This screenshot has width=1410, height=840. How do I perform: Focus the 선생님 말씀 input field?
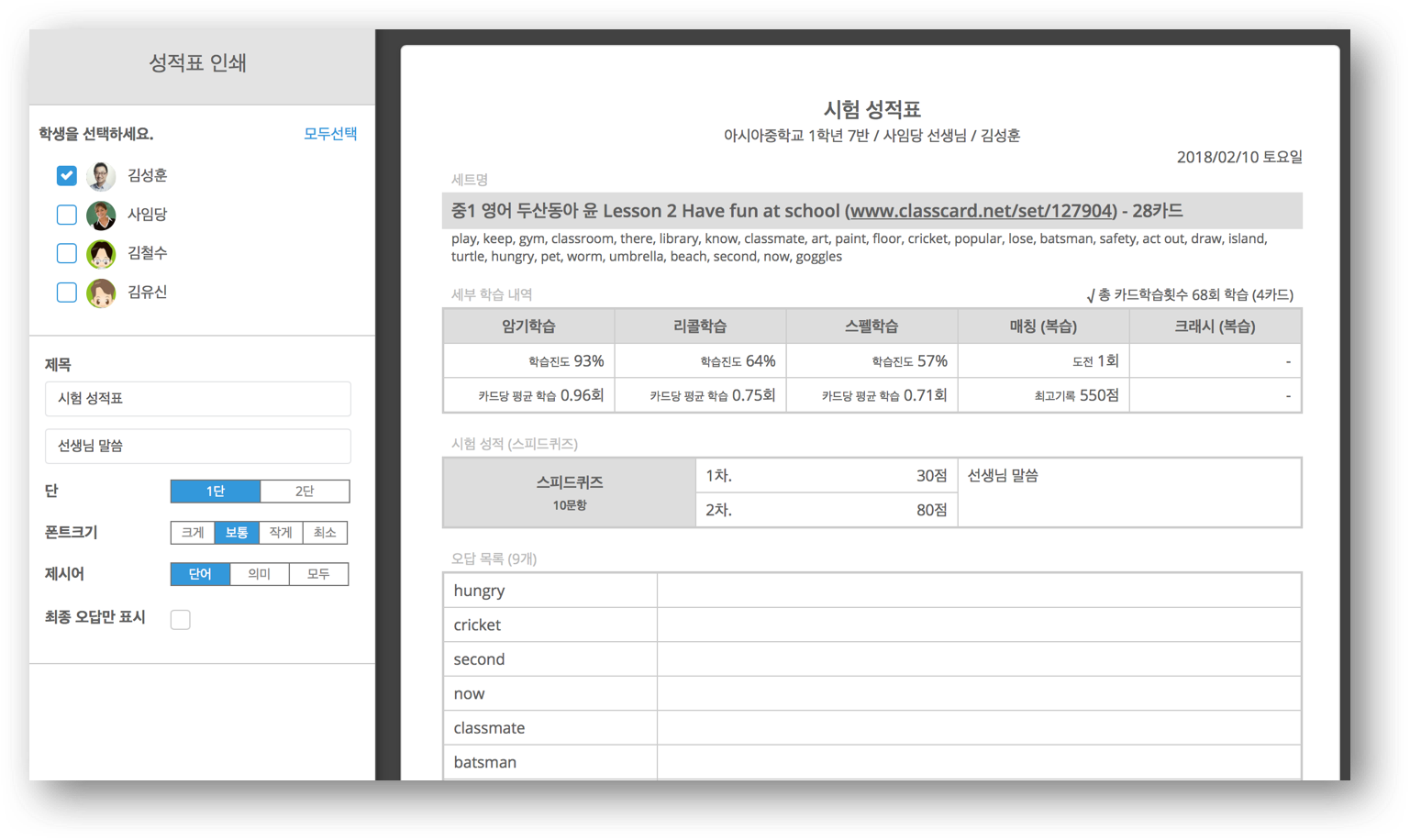198,447
